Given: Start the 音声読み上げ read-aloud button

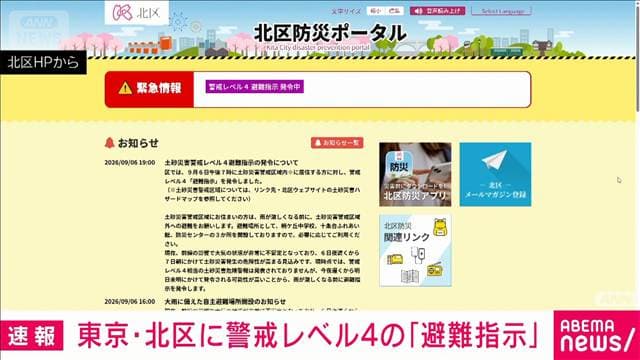Looking at the screenshot, I should click(x=437, y=11).
